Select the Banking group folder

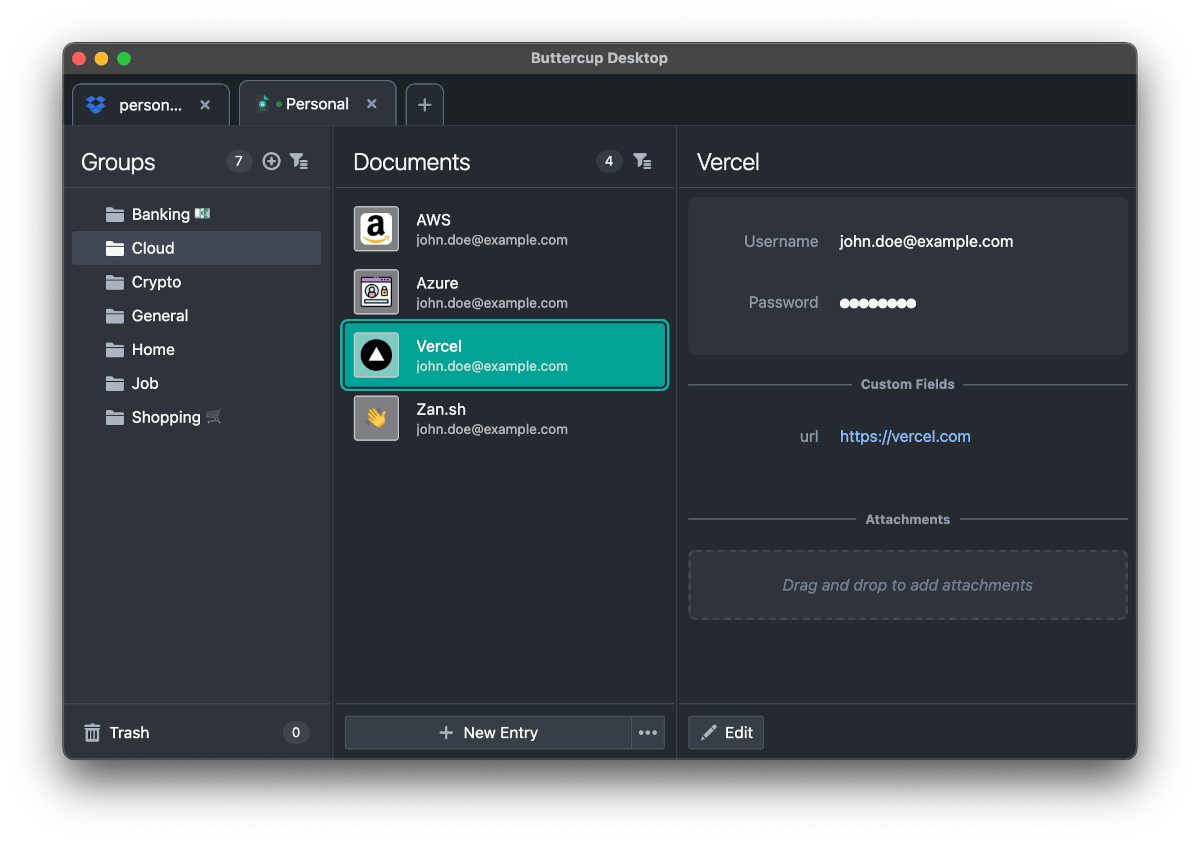point(160,214)
